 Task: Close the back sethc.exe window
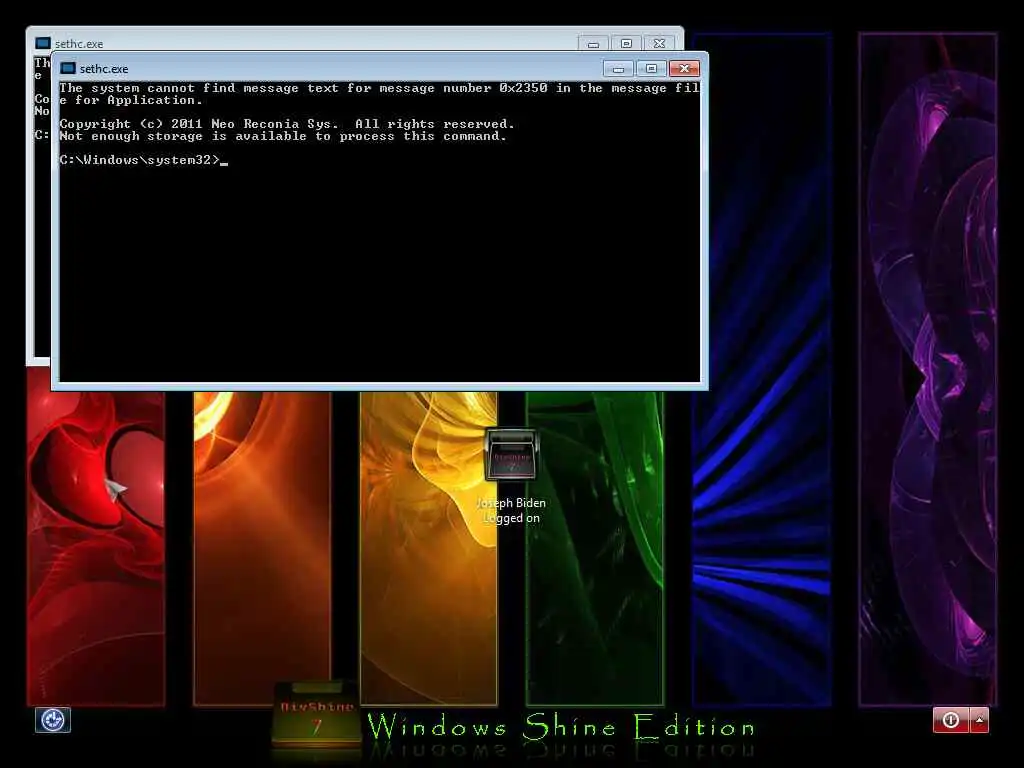(x=660, y=44)
